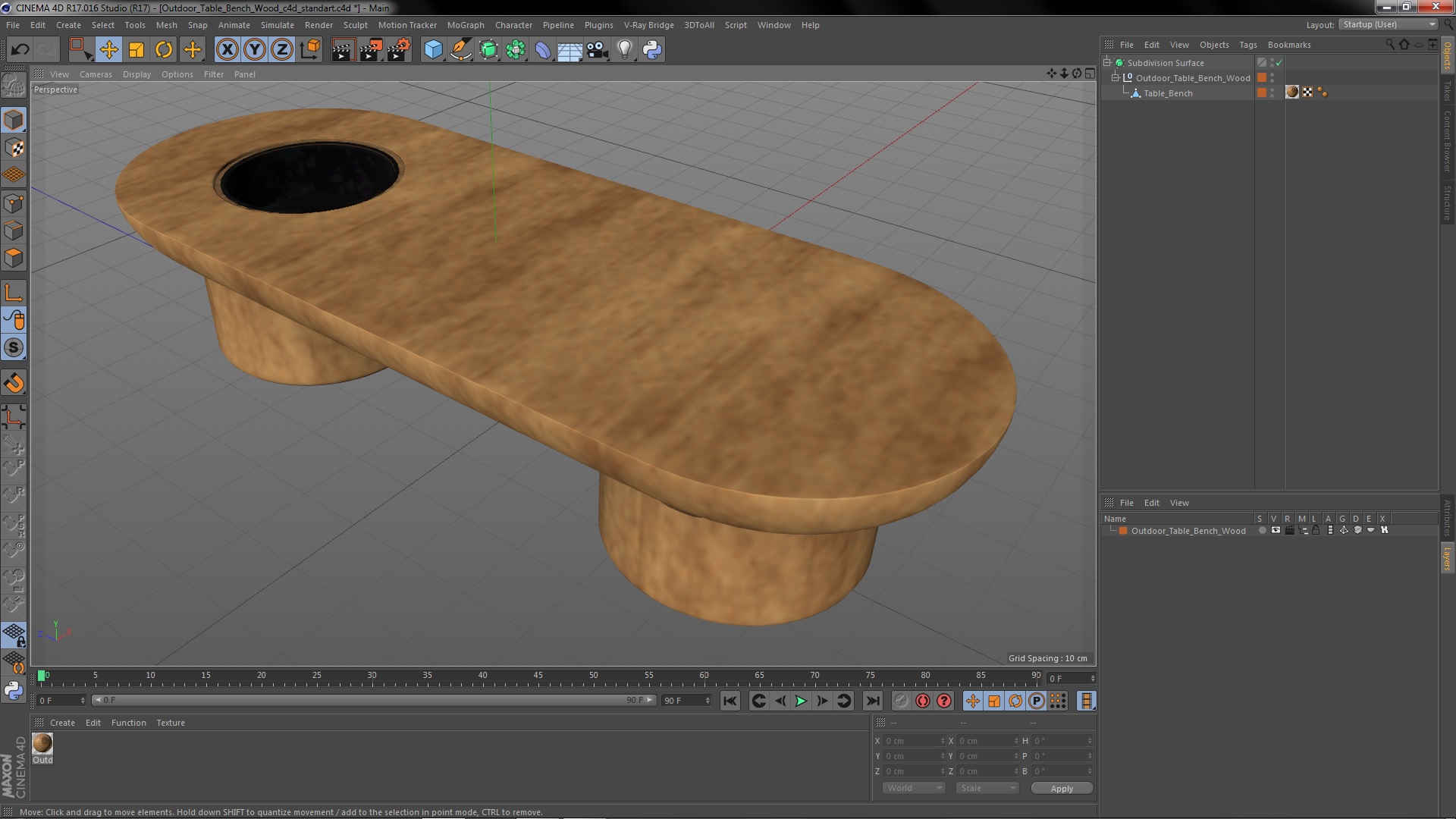1456x819 pixels.
Task: Toggle layer visibility for Outdoor_Table_Bench_Wood
Action: [1276, 530]
